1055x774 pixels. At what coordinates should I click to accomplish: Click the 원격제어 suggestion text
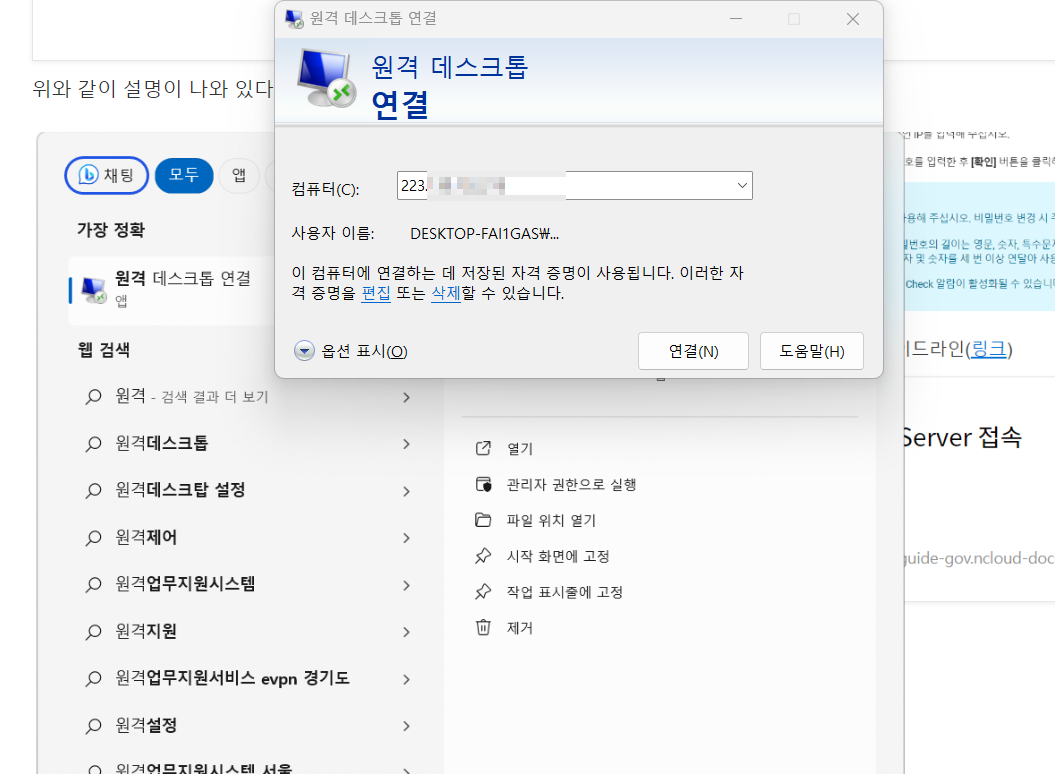click(x=146, y=538)
